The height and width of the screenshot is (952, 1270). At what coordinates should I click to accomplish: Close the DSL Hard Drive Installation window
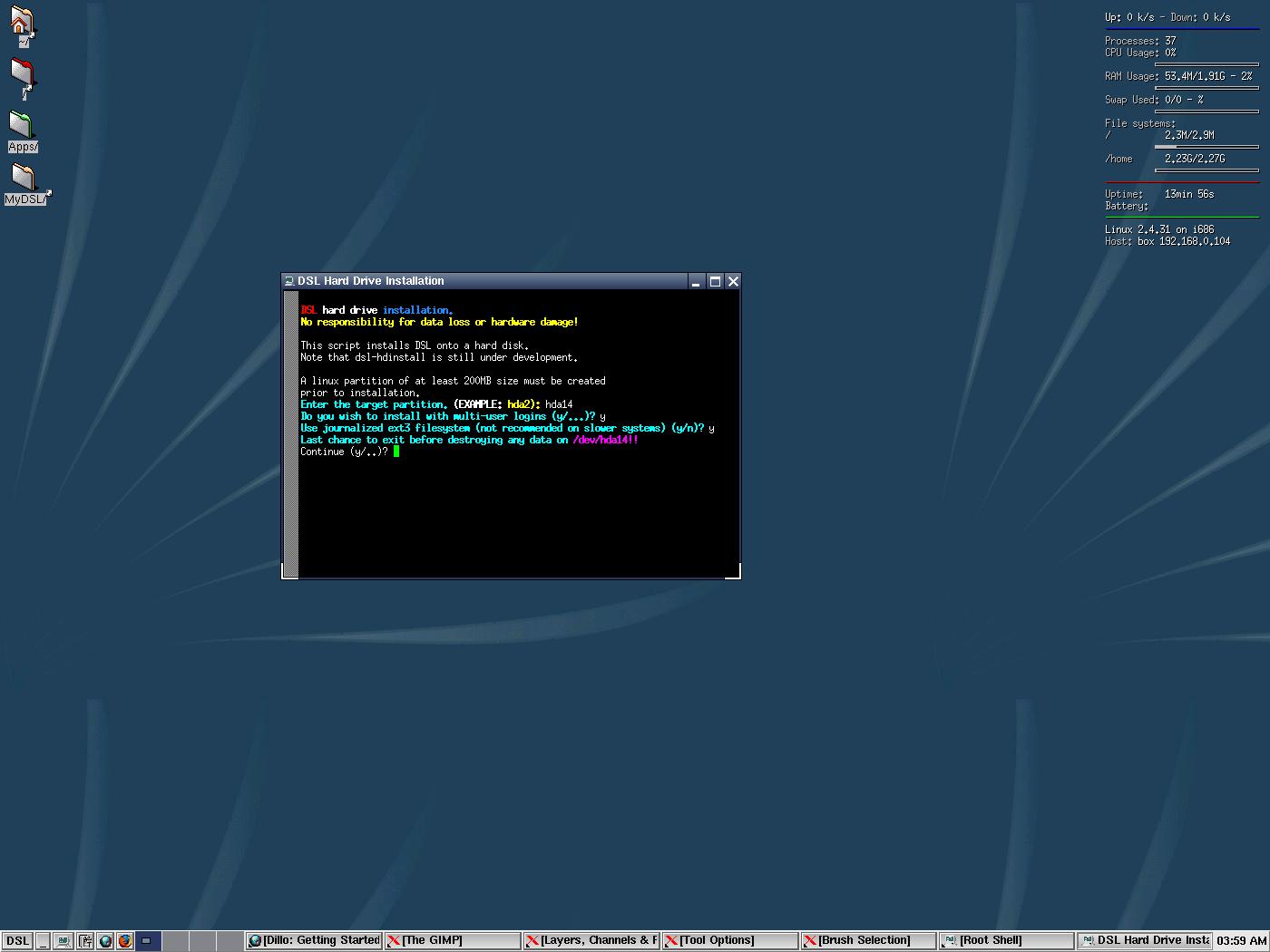[x=733, y=282]
